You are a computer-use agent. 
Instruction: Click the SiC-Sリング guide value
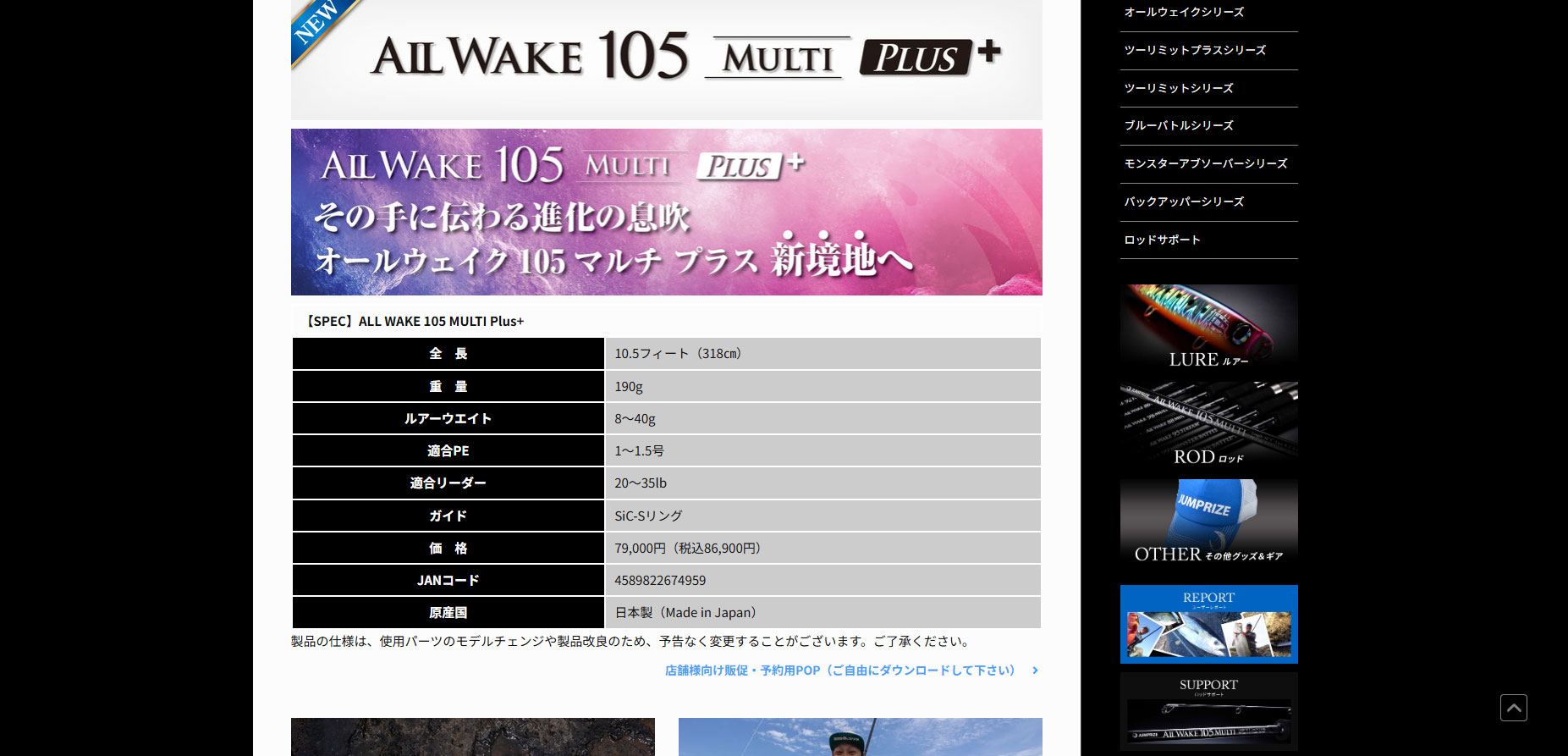(648, 516)
